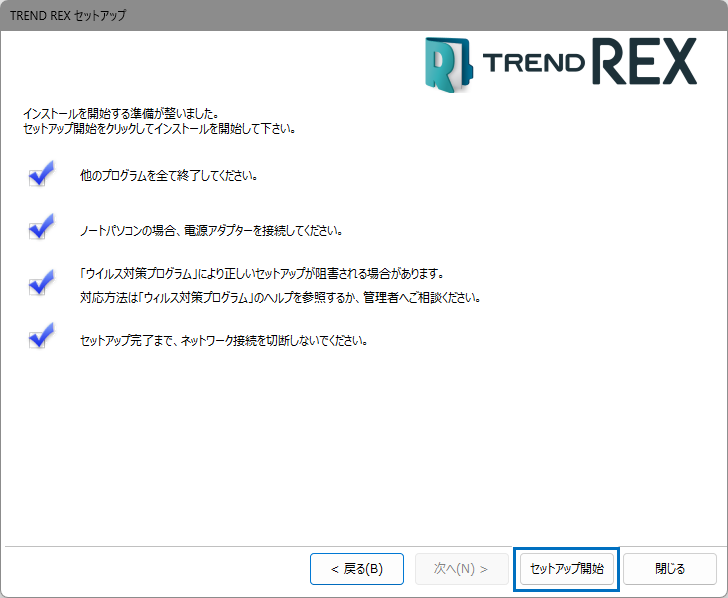Select the text about 電源アダプターを接続してください

[211, 230]
